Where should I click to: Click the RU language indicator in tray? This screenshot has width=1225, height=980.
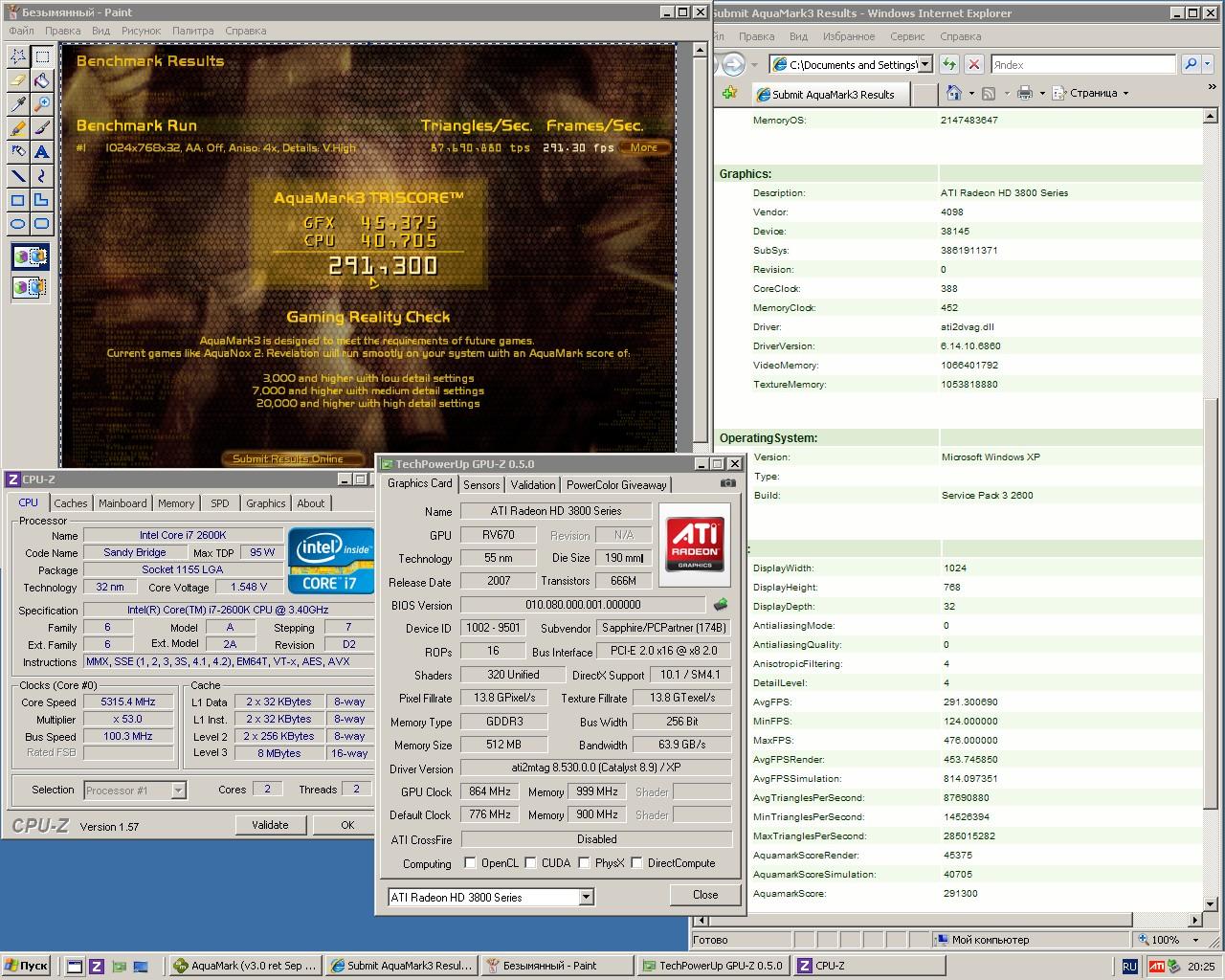pos(1130,966)
